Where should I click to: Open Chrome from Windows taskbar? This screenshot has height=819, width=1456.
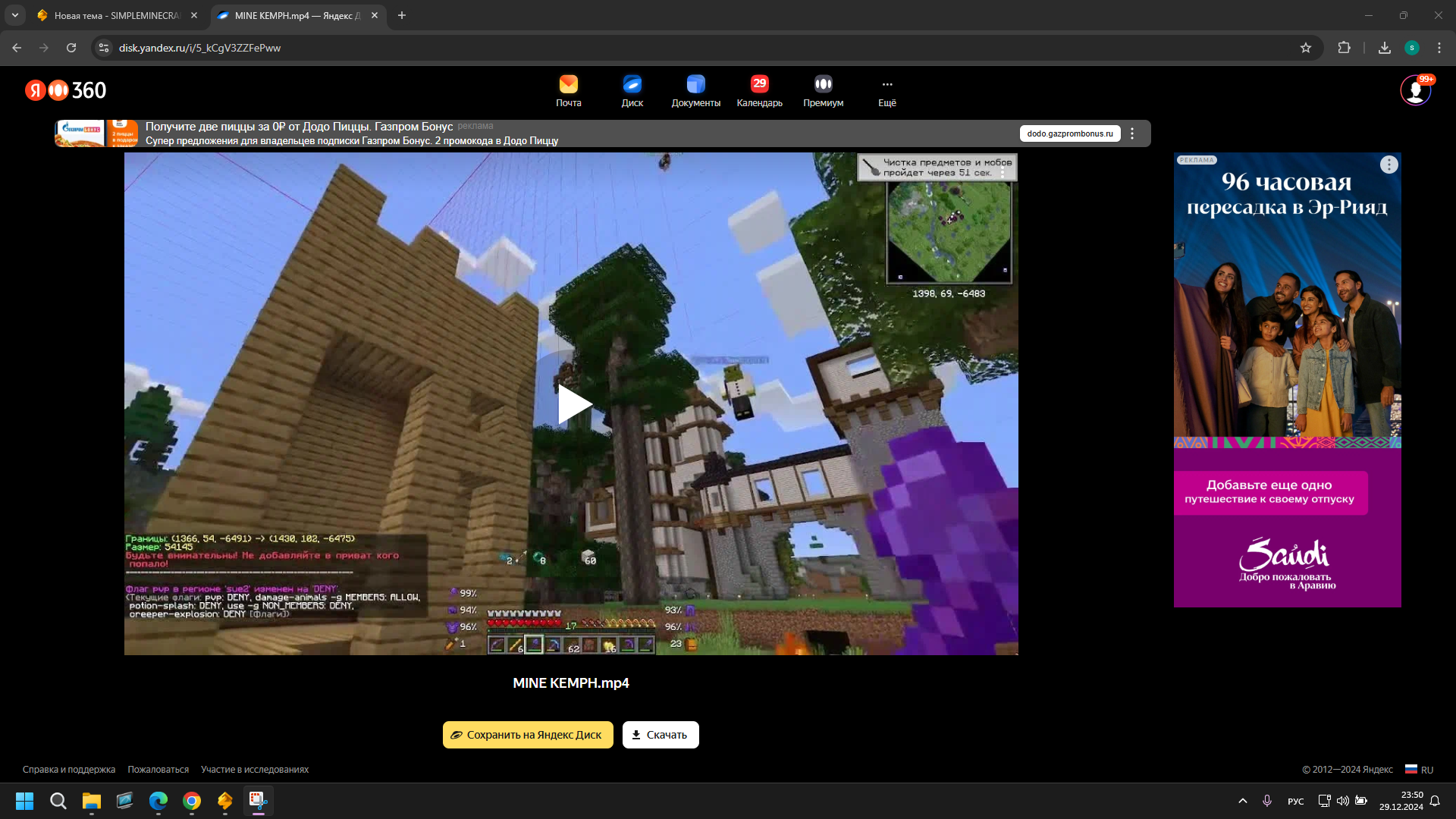coord(192,801)
